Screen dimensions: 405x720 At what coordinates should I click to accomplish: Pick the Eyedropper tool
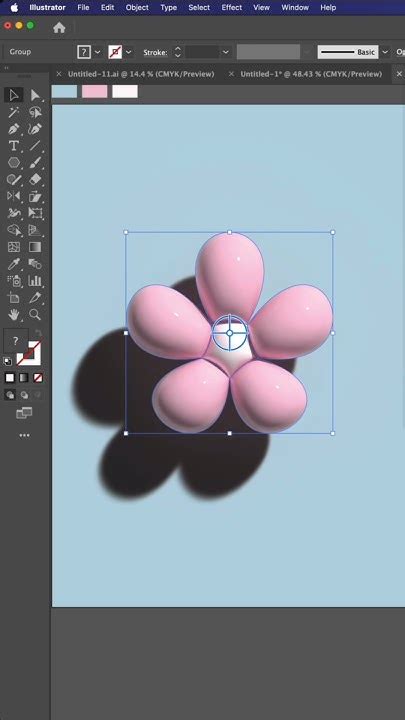click(x=14, y=264)
